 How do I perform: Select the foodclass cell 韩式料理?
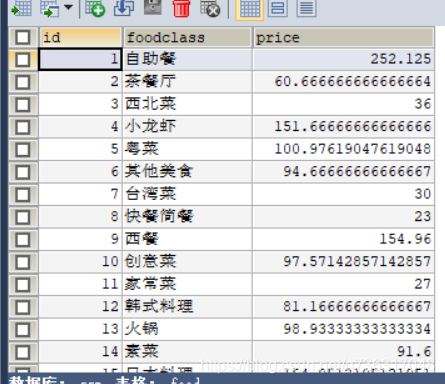click(x=187, y=307)
